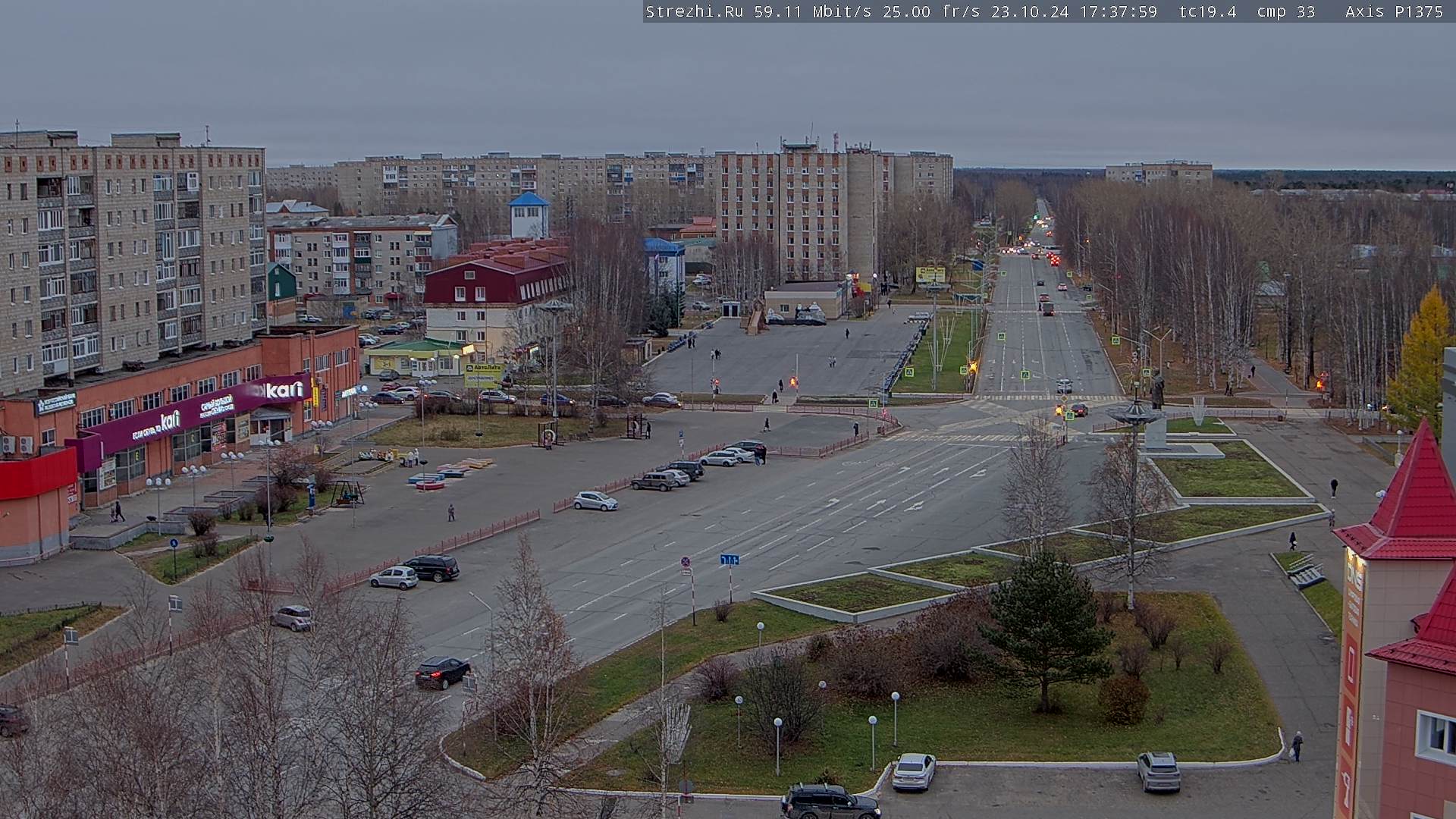Select the tc19.4 overlay value
This screenshot has width=1456, height=819.
pyautogui.click(x=1207, y=11)
